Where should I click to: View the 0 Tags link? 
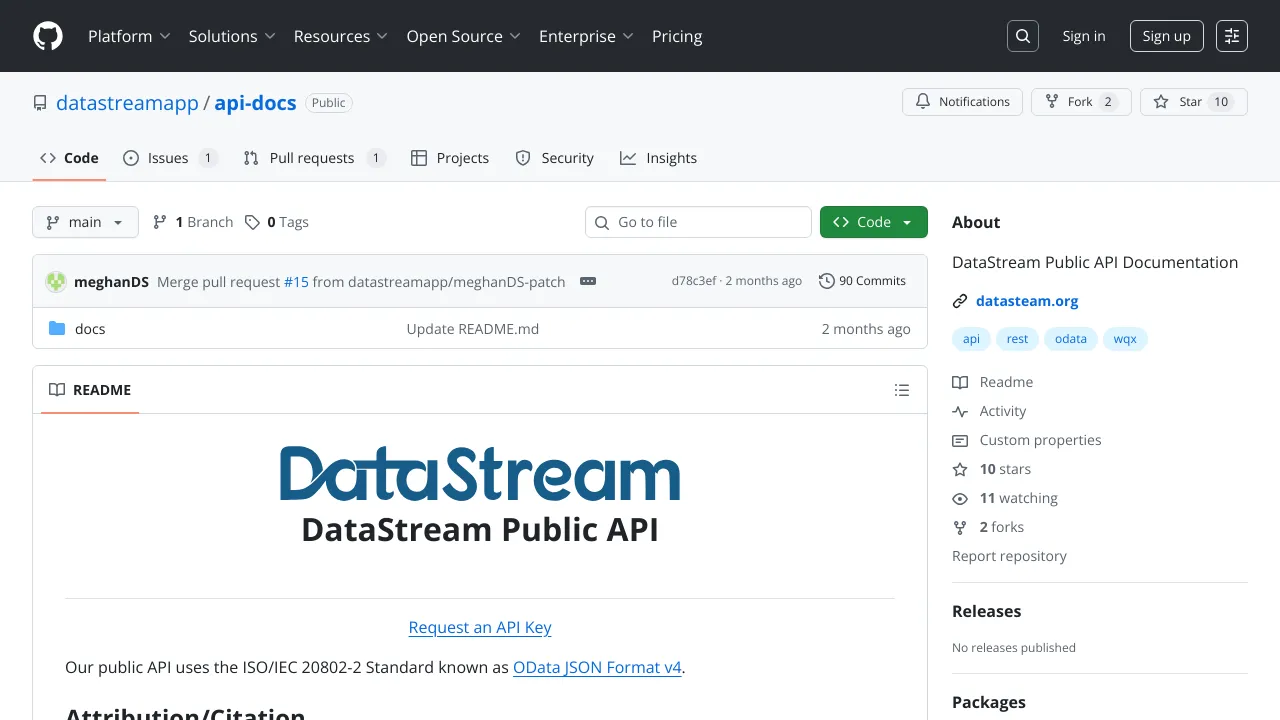point(277,222)
